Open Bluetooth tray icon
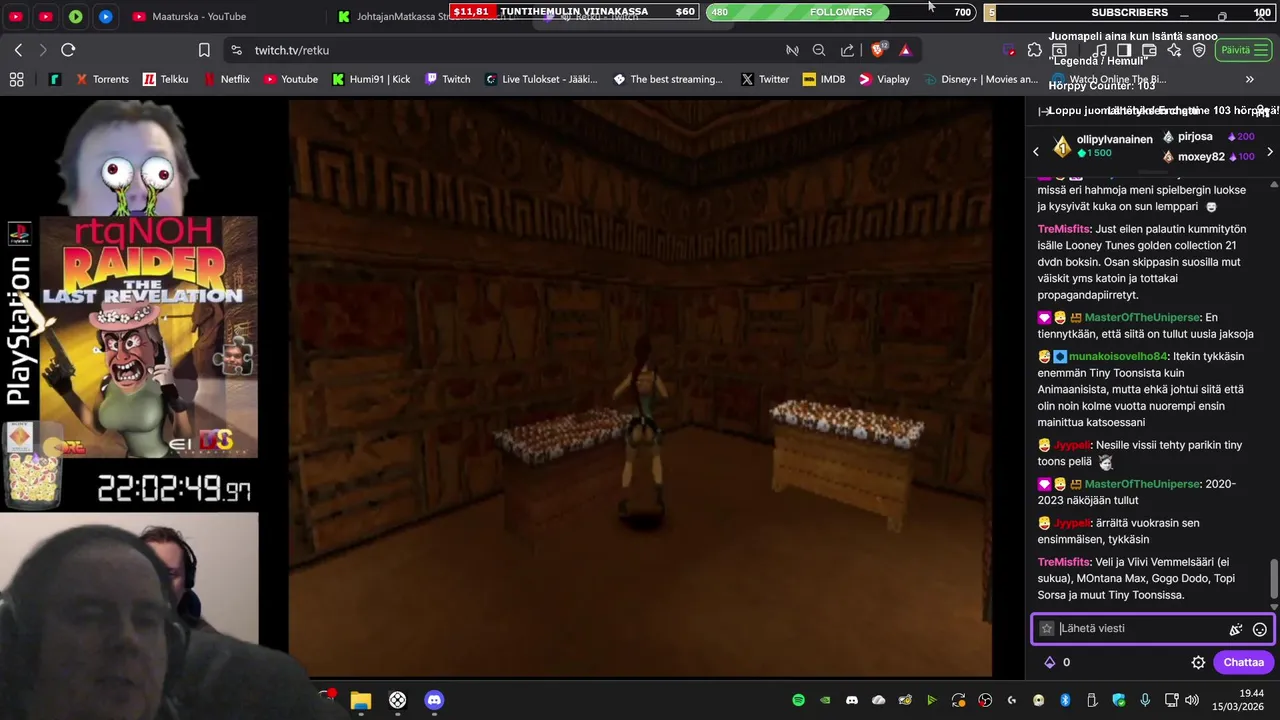Screen dimensions: 1280x720 (x=1065, y=700)
